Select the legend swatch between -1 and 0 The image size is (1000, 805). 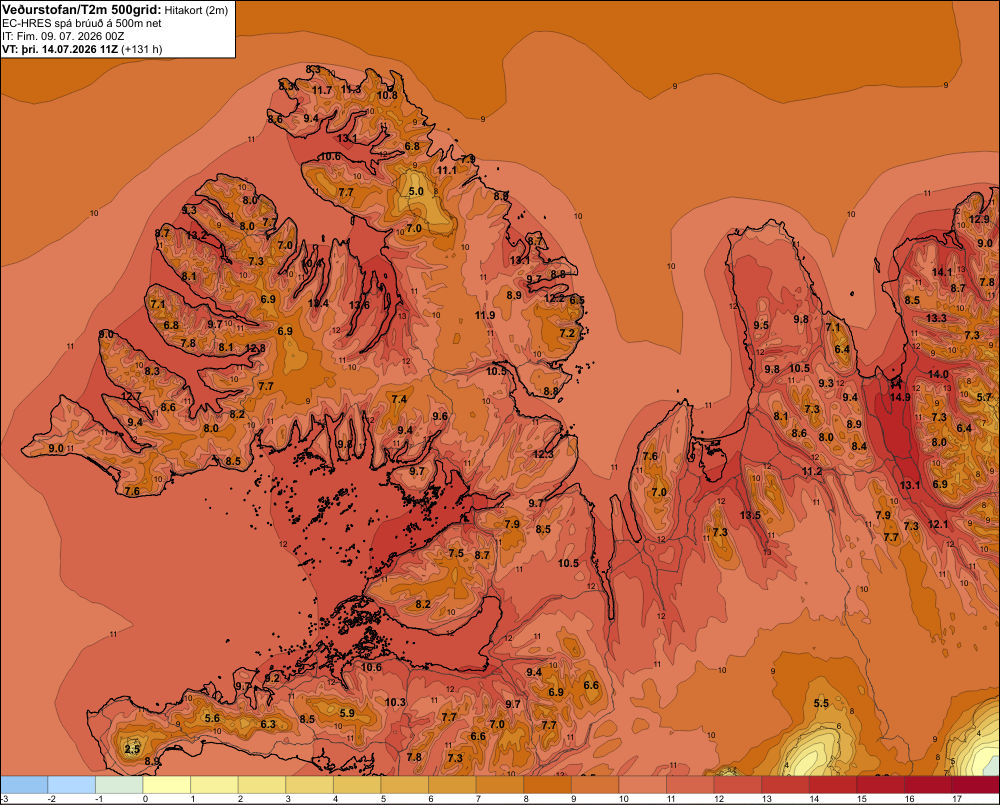(119, 785)
